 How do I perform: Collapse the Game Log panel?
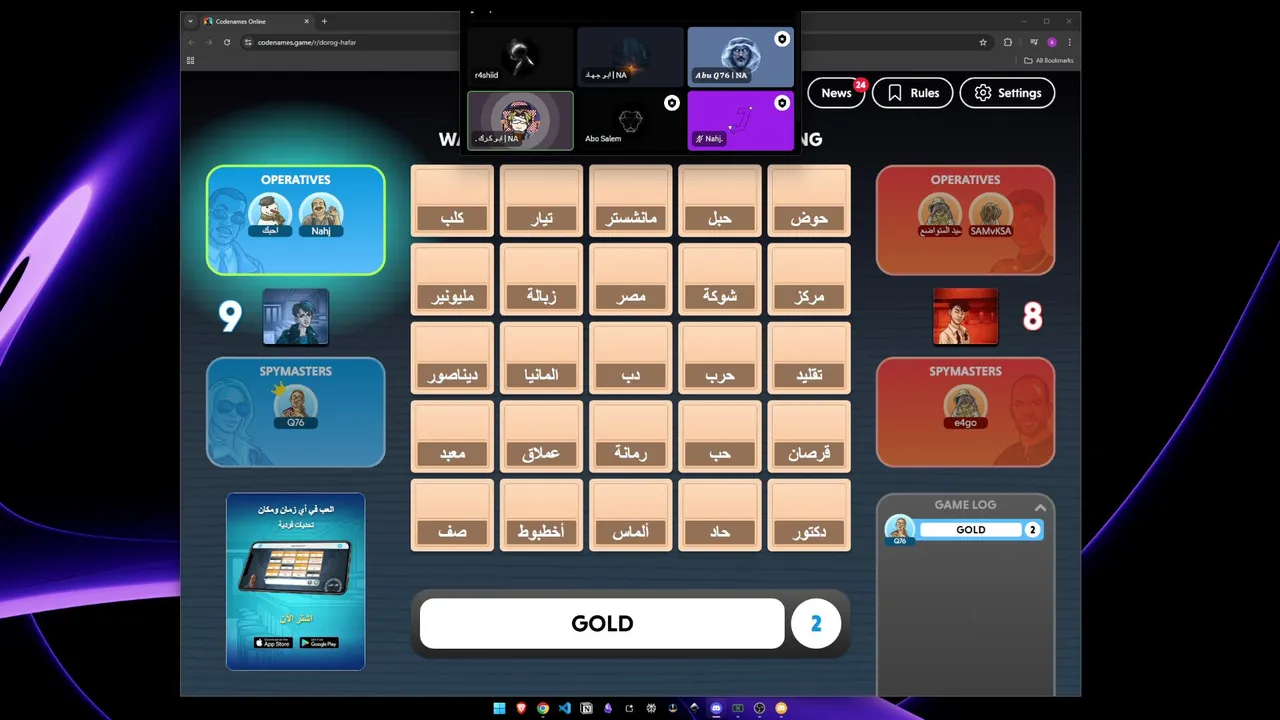pos(1040,507)
